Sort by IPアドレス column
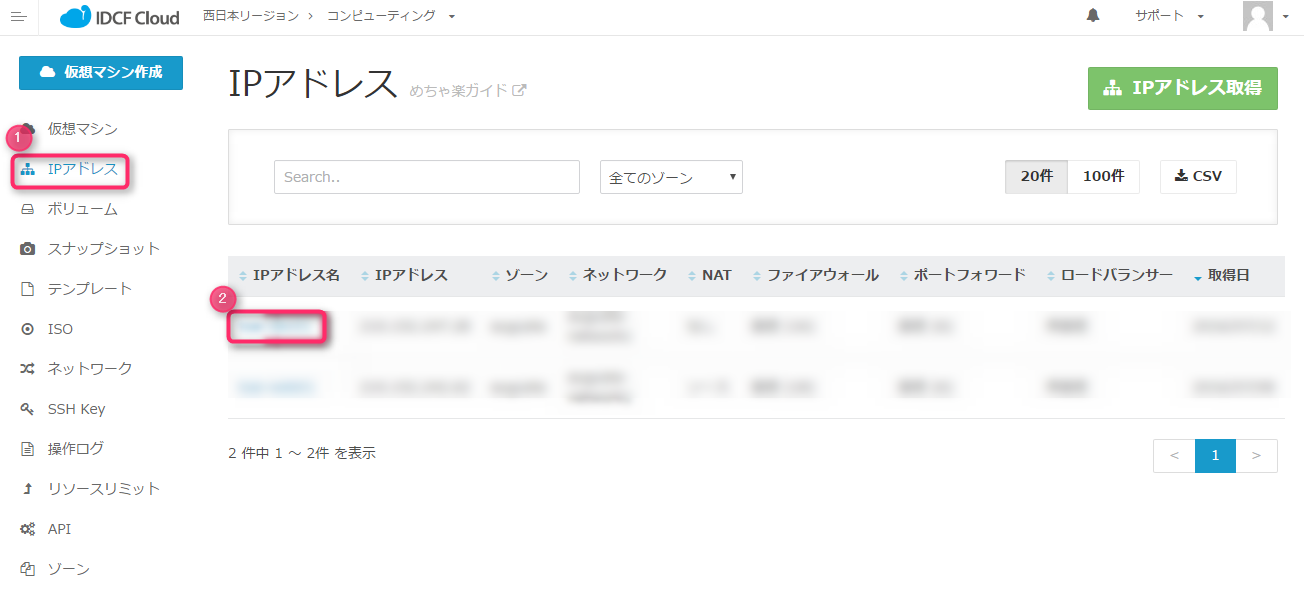1304x589 pixels. (405, 275)
